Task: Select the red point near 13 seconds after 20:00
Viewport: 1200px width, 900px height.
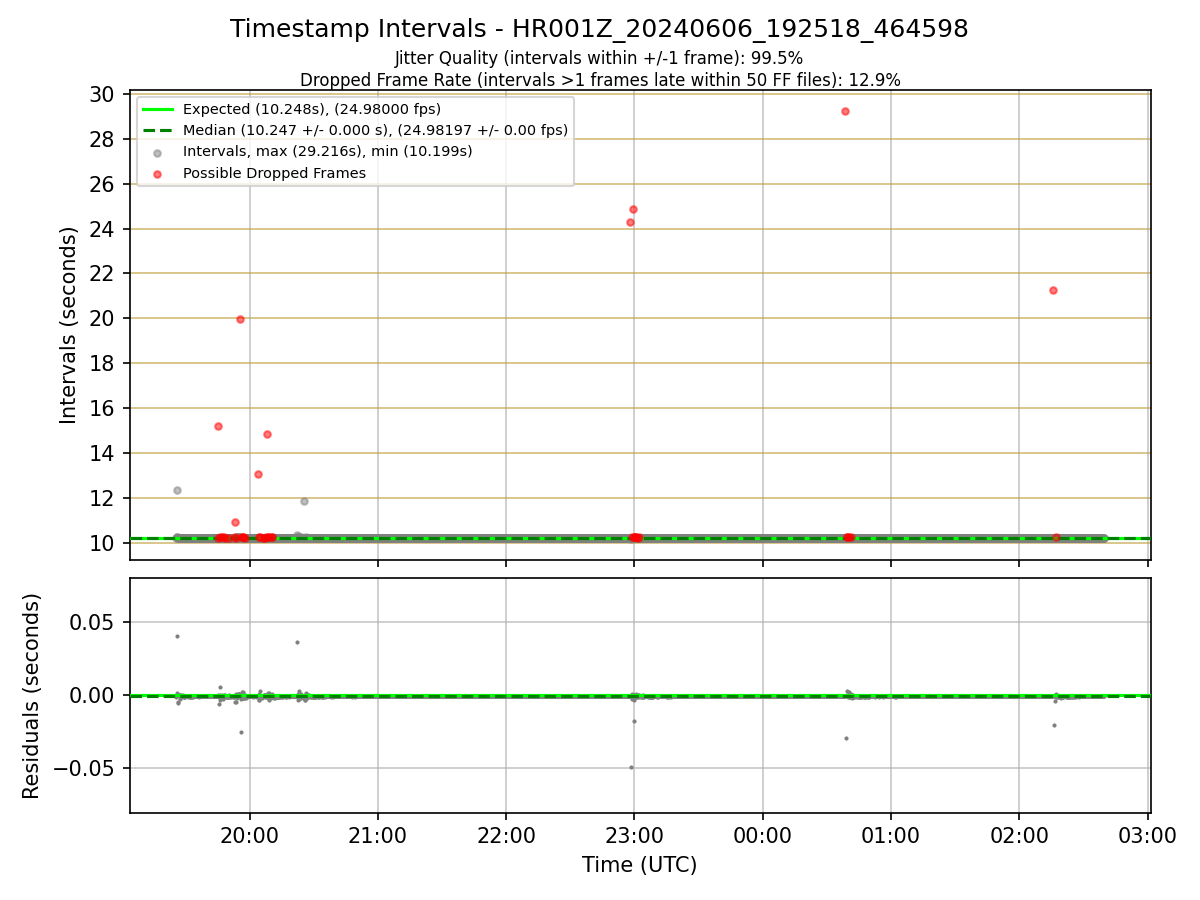Action: click(258, 474)
